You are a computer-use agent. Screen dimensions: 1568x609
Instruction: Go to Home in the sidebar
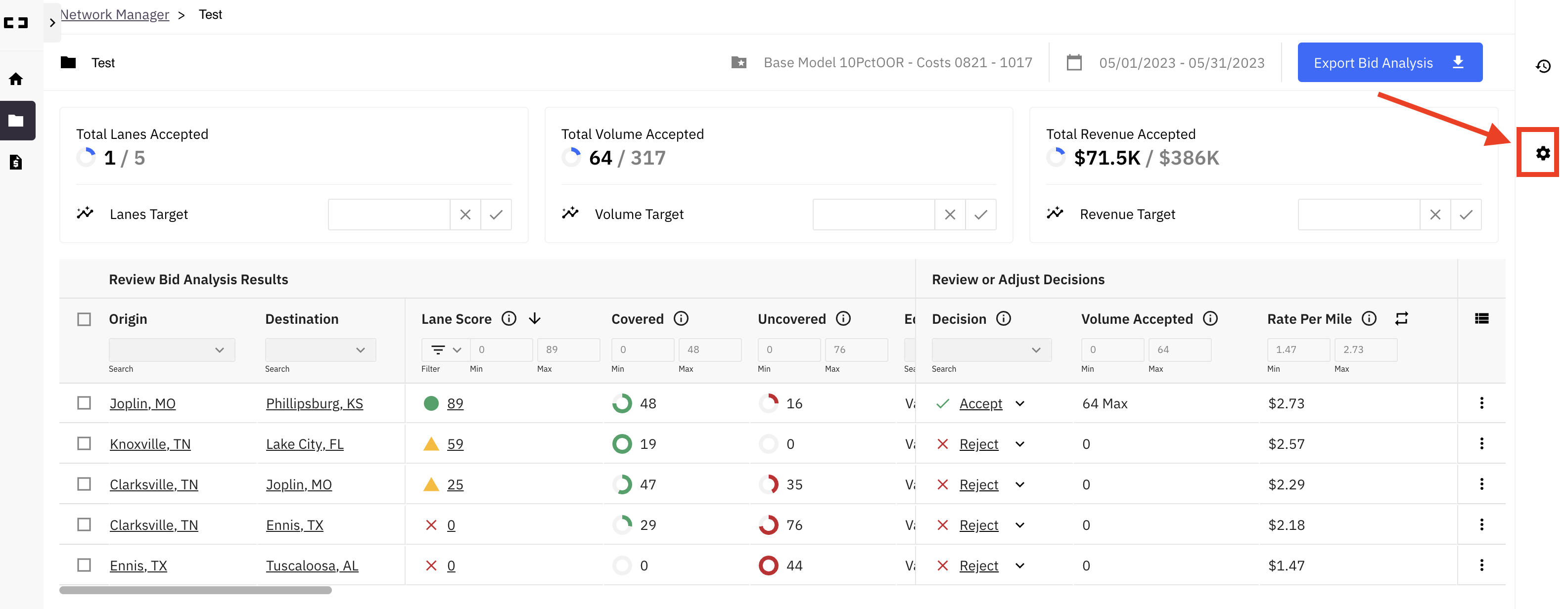(16, 79)
